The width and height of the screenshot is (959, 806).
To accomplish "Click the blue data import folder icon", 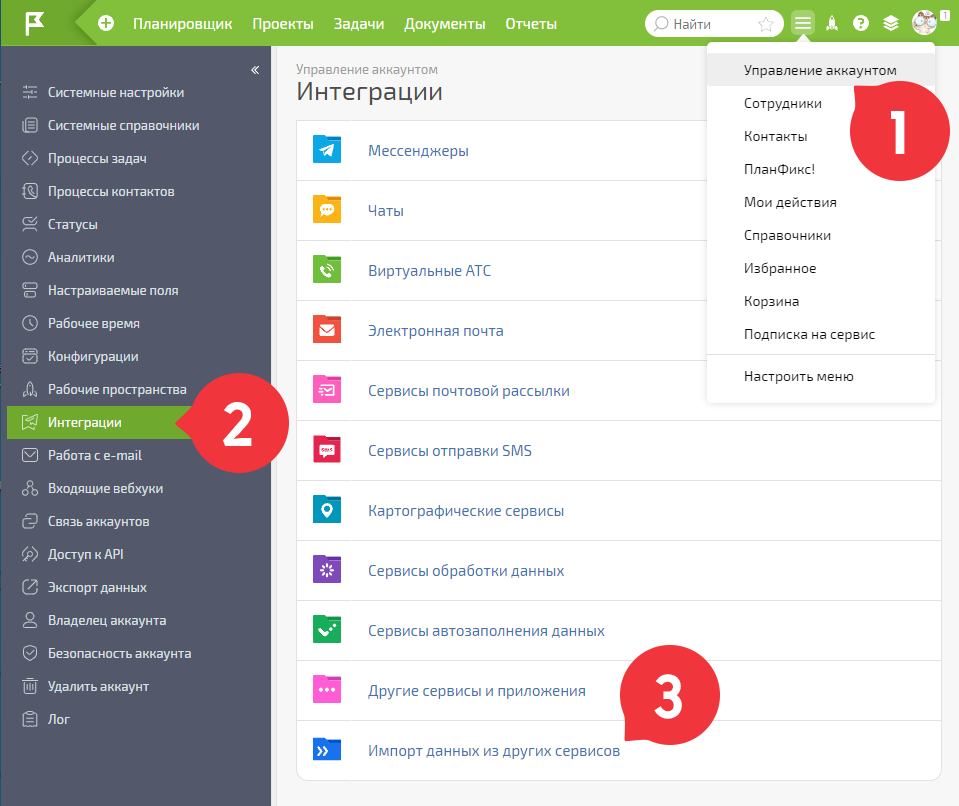I will pyautogui.click(x=327, y=750).
